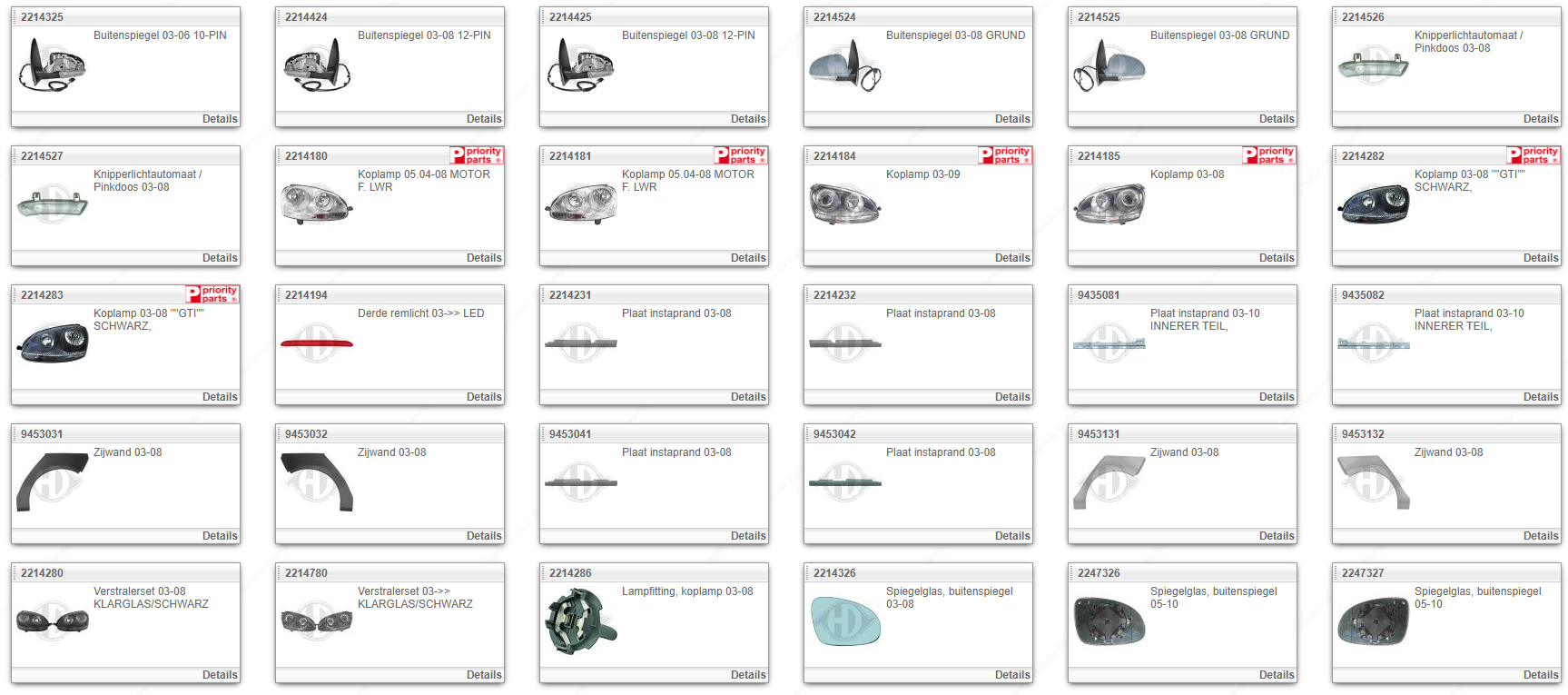Select the Lampfitting koplamp 2214286 image

pyautogui.click(x=580, y=621)
